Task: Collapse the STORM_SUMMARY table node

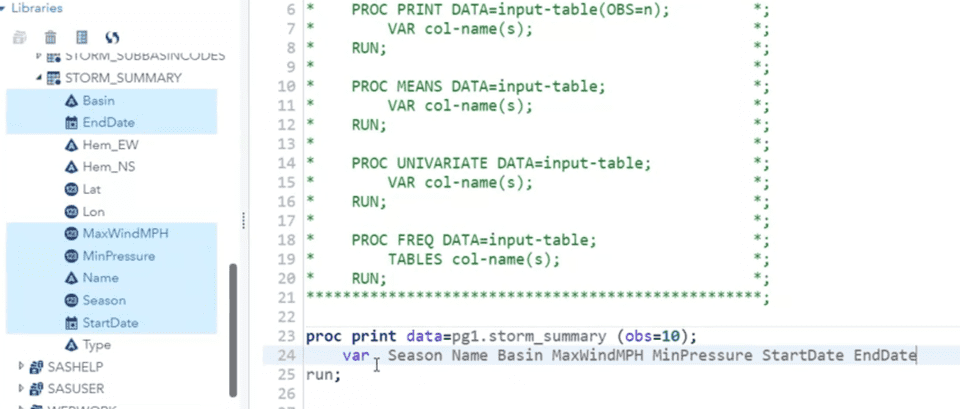Action: tap(38, 78)
